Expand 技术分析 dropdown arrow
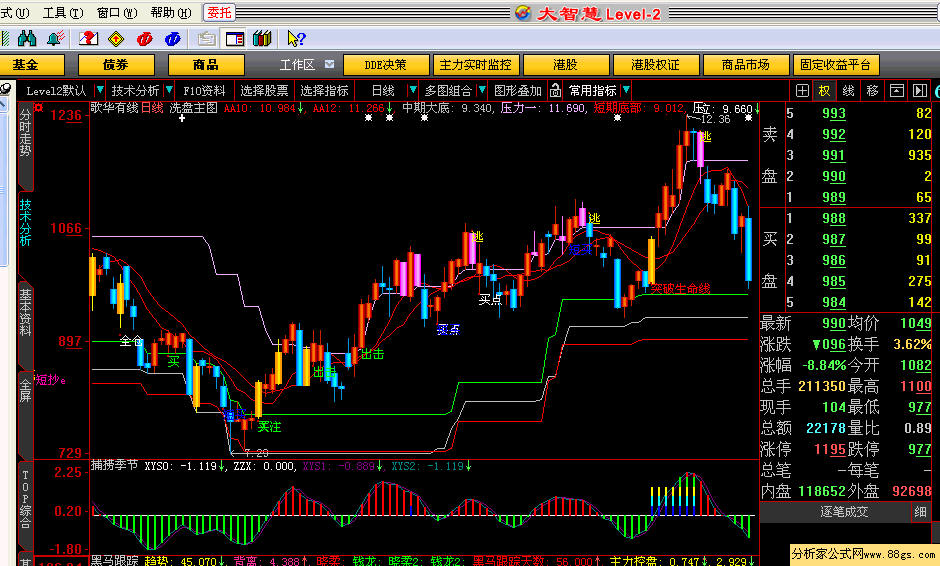Screen dimensions: 940x566 pos(169,90)
